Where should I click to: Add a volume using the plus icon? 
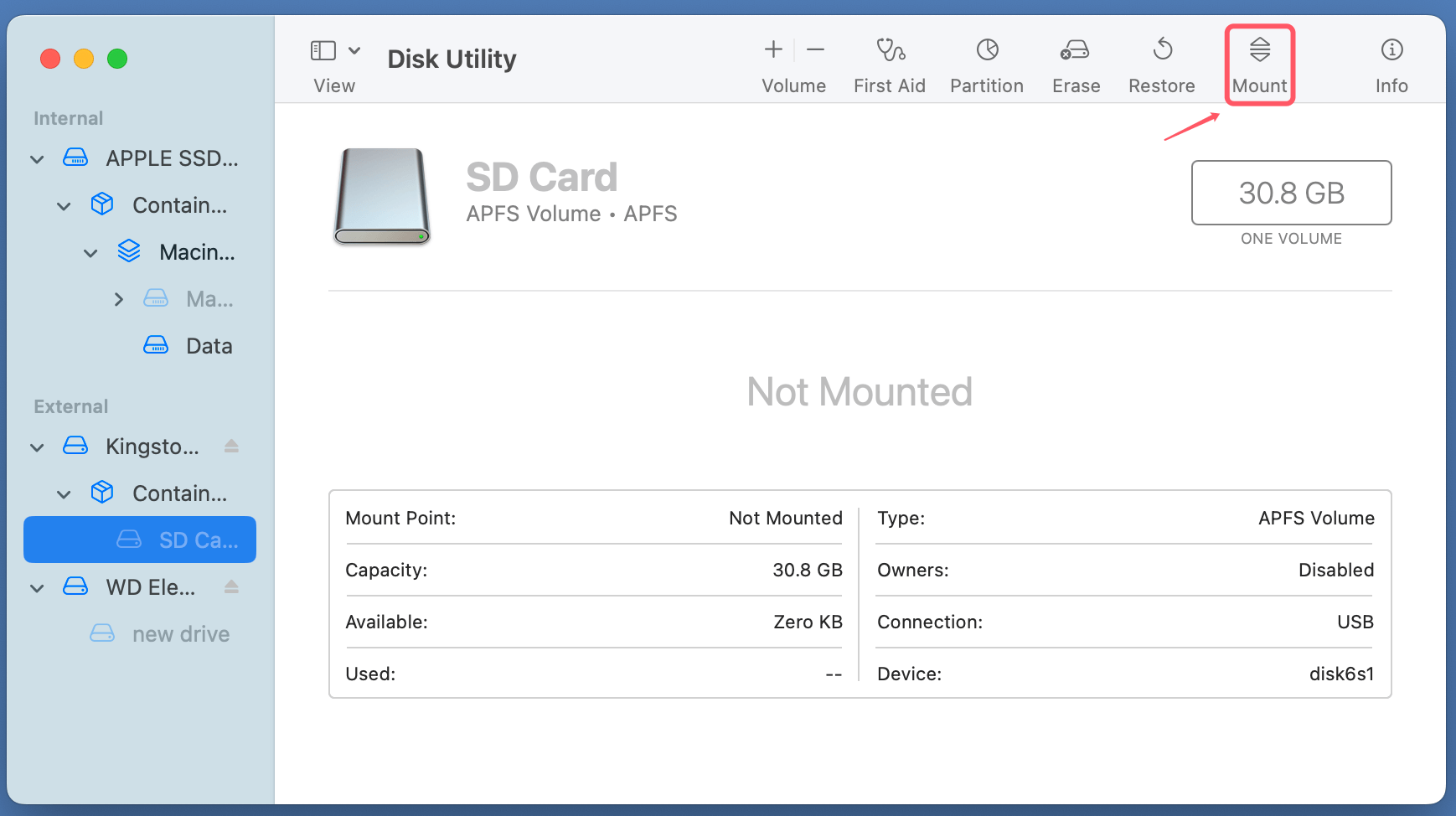click(772, 49)
